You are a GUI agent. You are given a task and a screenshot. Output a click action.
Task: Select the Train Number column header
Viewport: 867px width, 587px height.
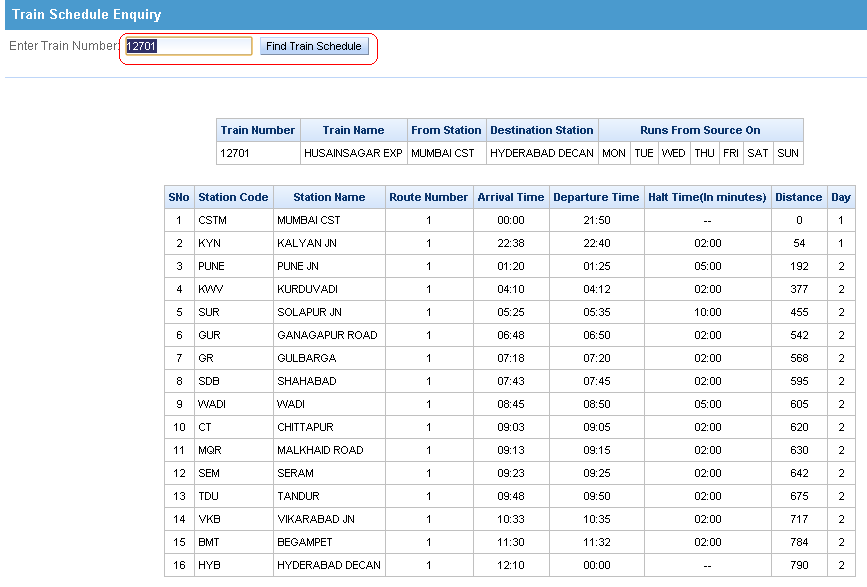(x=258, y=130)
